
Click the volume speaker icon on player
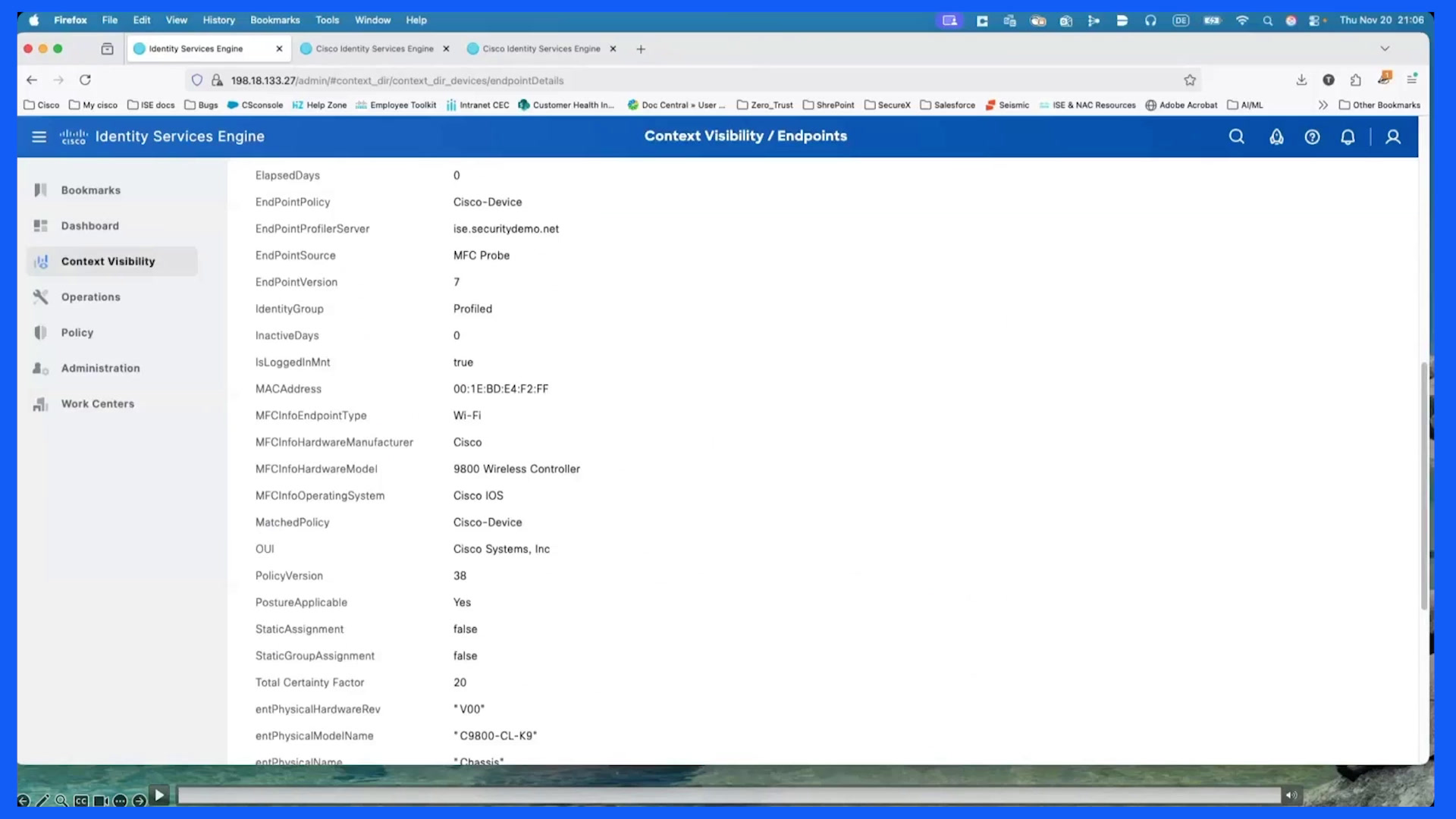click(1291, 795)
